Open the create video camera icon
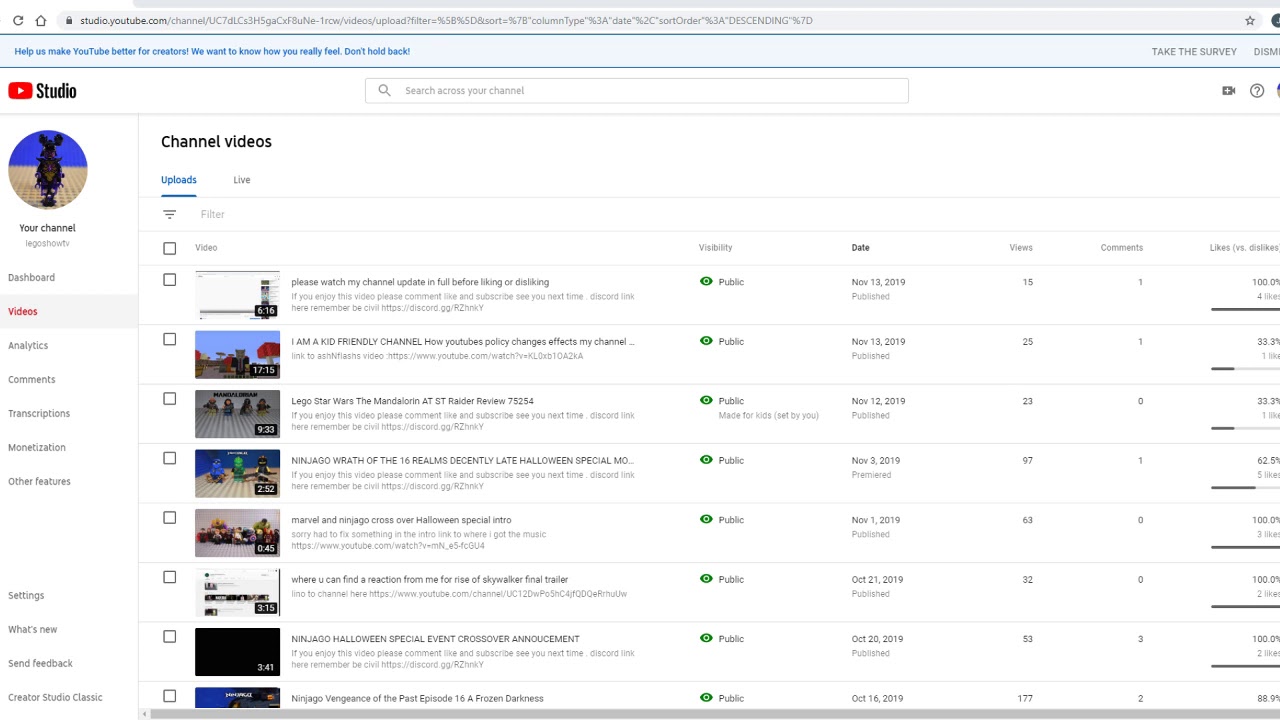 [1229, 91]
